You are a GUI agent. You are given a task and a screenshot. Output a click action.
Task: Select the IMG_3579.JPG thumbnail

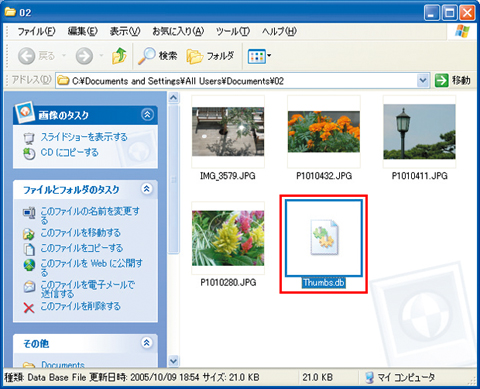[228, 132]
